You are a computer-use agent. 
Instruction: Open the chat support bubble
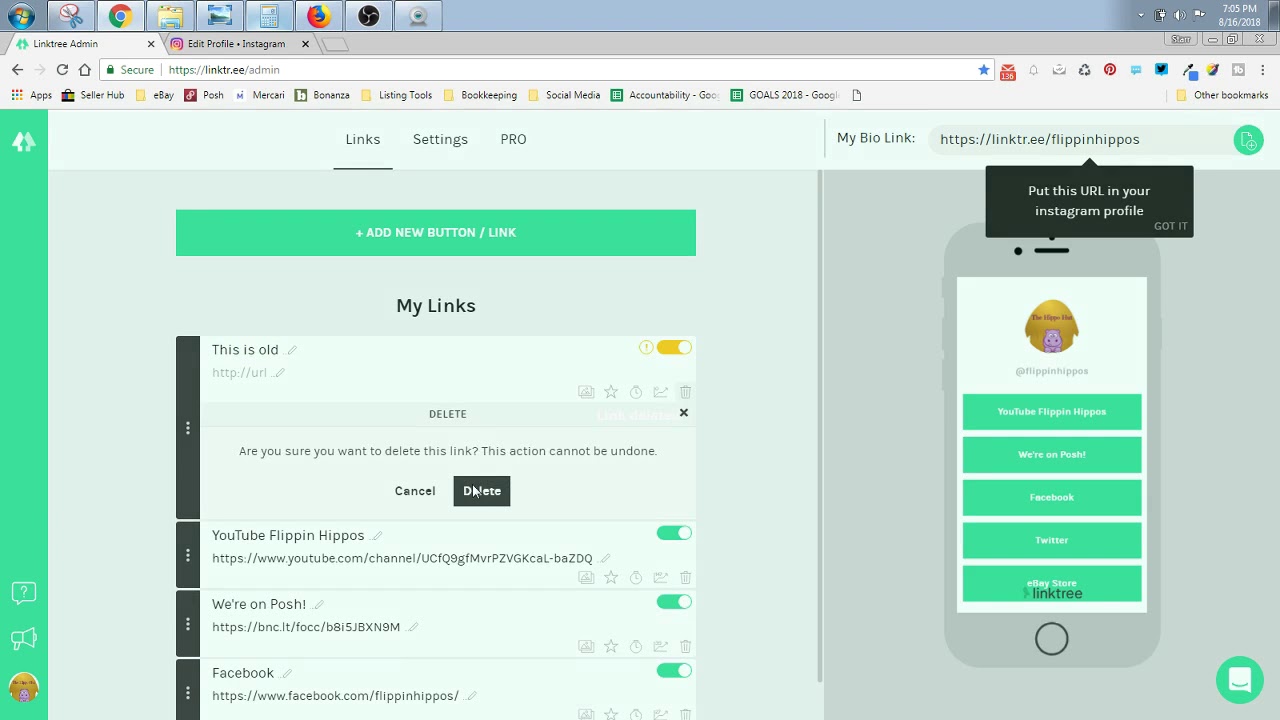[1239, 680]
